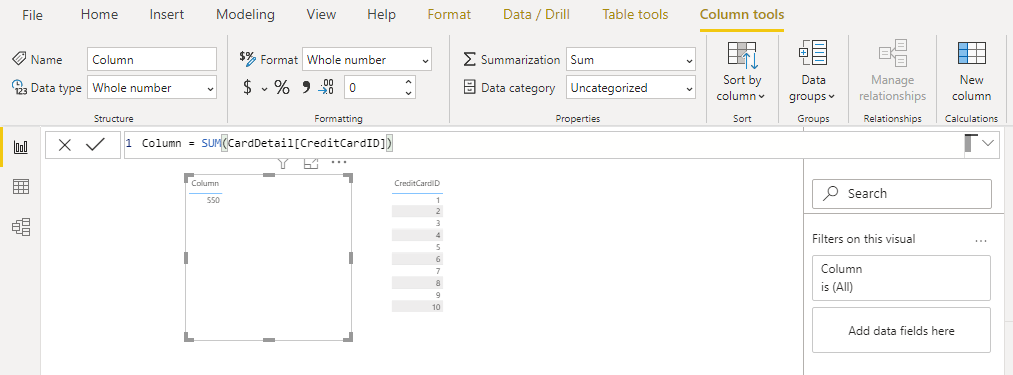
Task: Apply thousands separator comma format
Action: [x=306, y=88]
